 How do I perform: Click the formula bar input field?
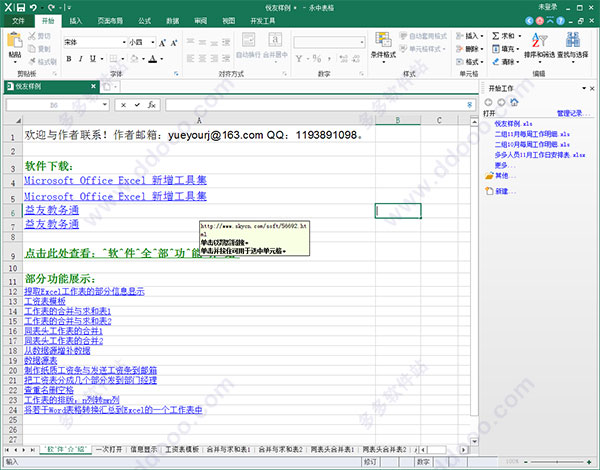[x=315, y=105]
